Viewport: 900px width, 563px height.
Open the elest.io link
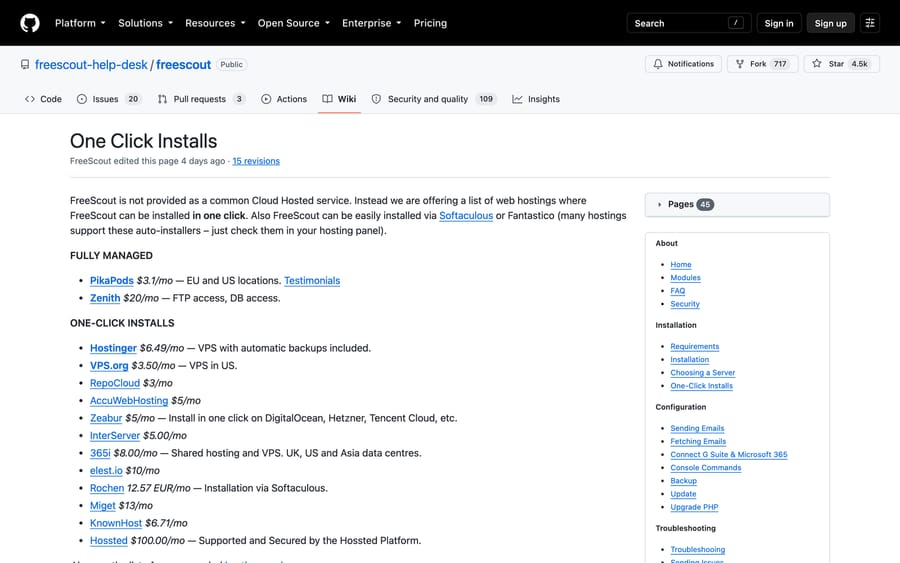(106, 471)
